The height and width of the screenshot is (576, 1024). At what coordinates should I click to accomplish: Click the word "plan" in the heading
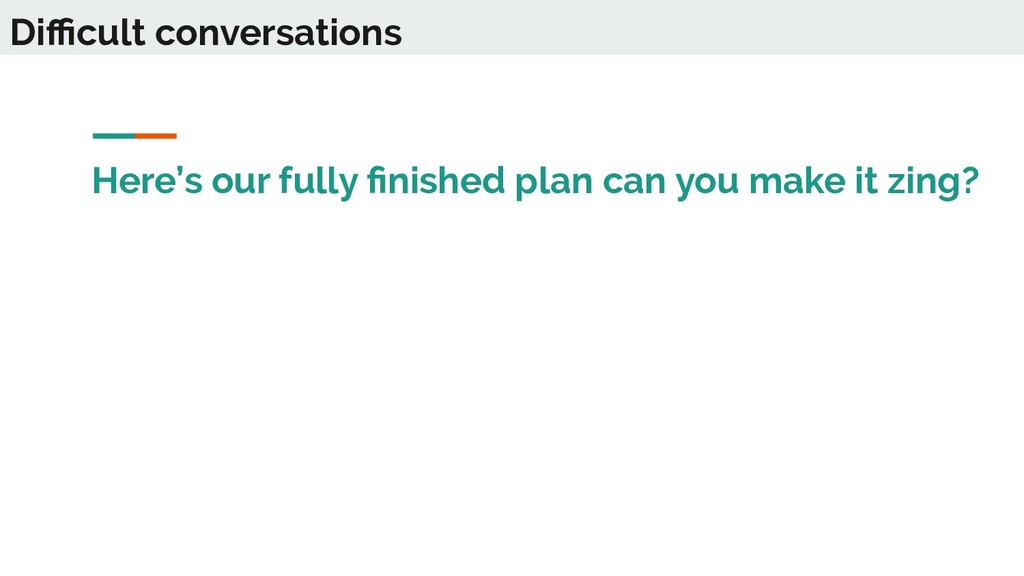coord(554,182)
